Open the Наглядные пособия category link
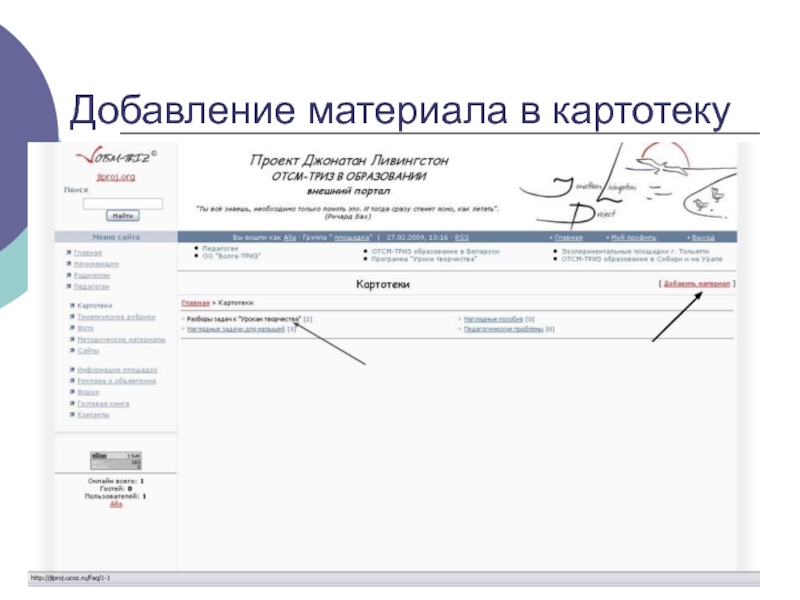 tap(493, 319)
